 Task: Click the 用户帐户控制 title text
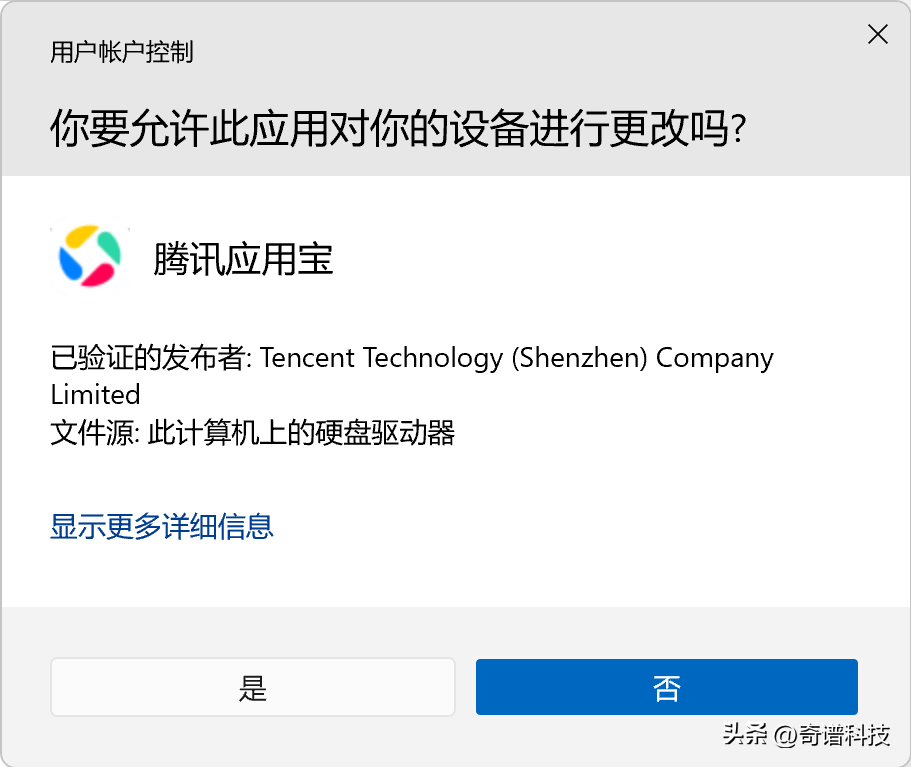click(121, 52)
